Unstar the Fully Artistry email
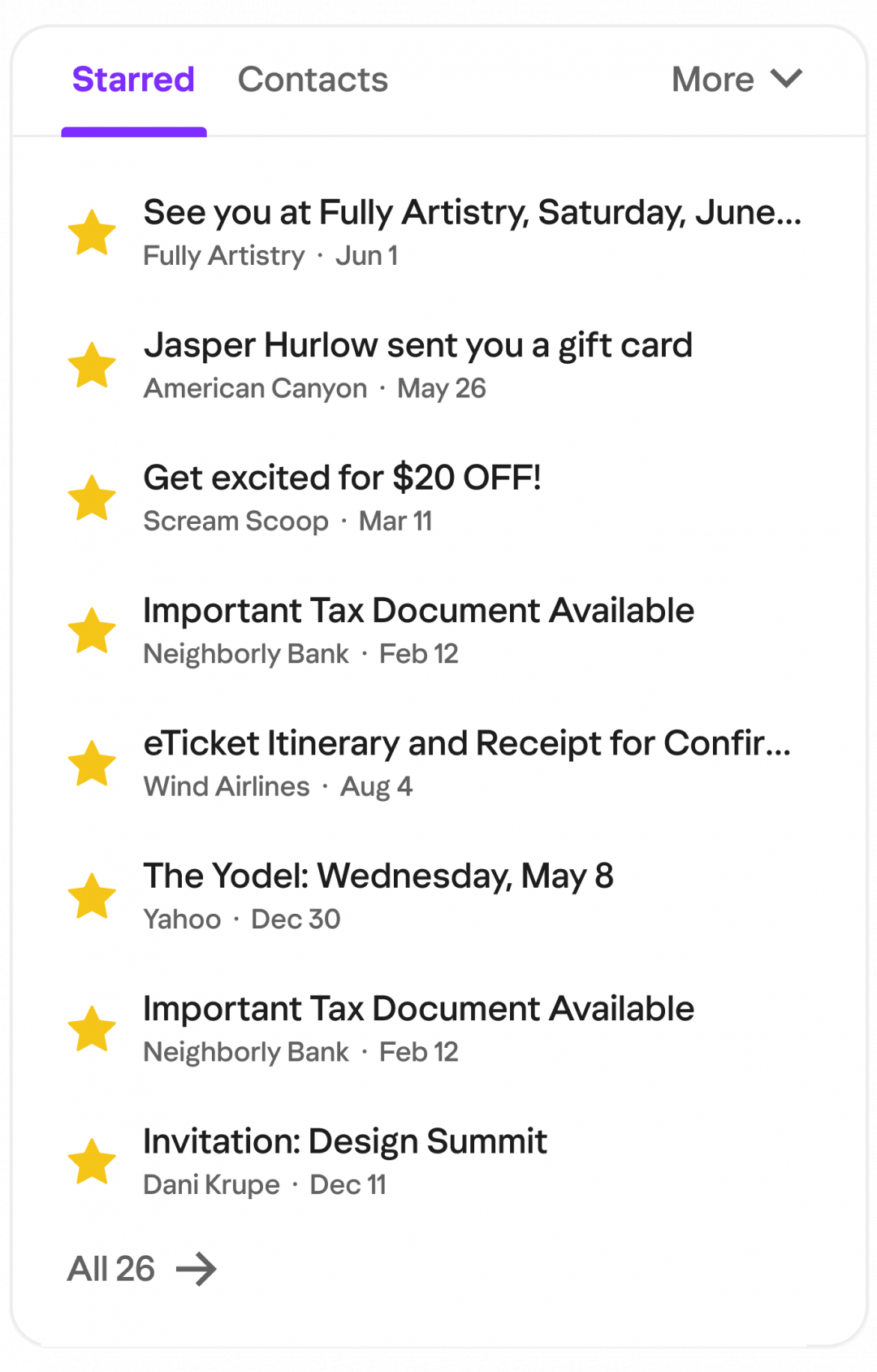The image size is (877, 1372). tap(92, 233)
